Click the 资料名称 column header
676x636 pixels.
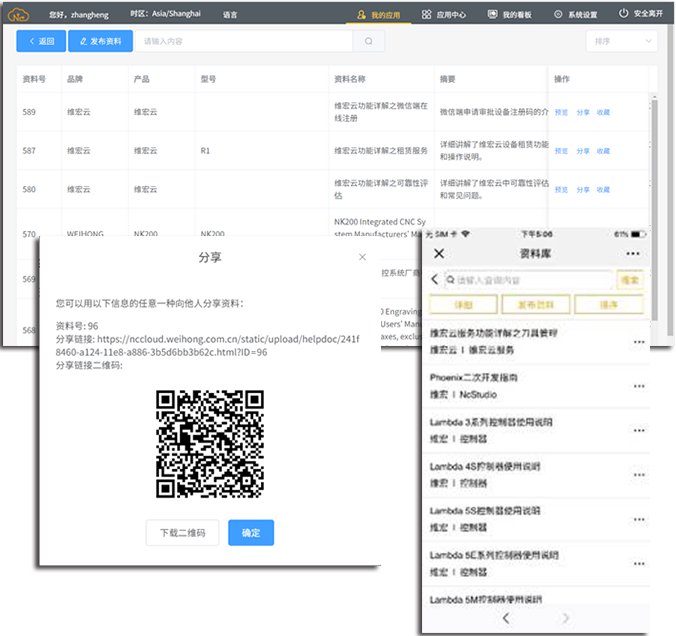tap(350, 79)
